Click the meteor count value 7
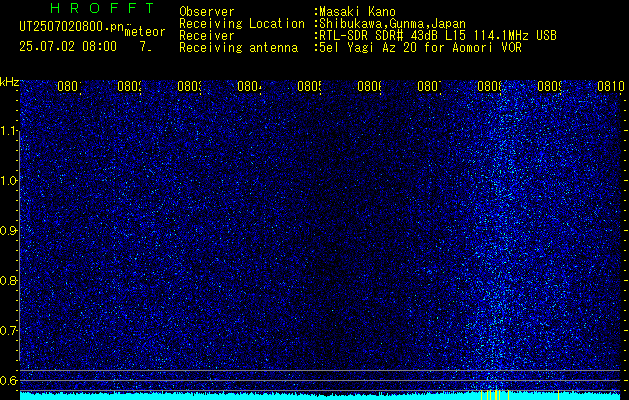Screen dimensions: 629x400 145,47
